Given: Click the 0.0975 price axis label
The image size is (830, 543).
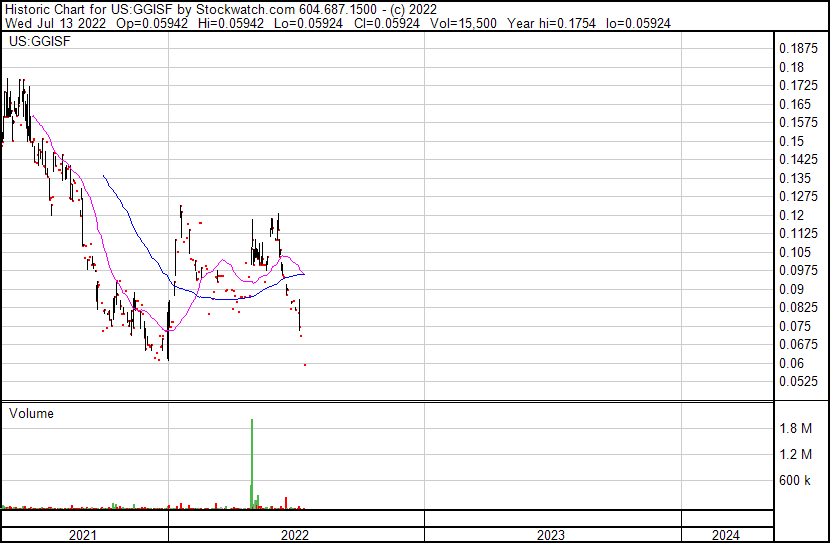Looking at the screenshot, I should pos(797,271).
